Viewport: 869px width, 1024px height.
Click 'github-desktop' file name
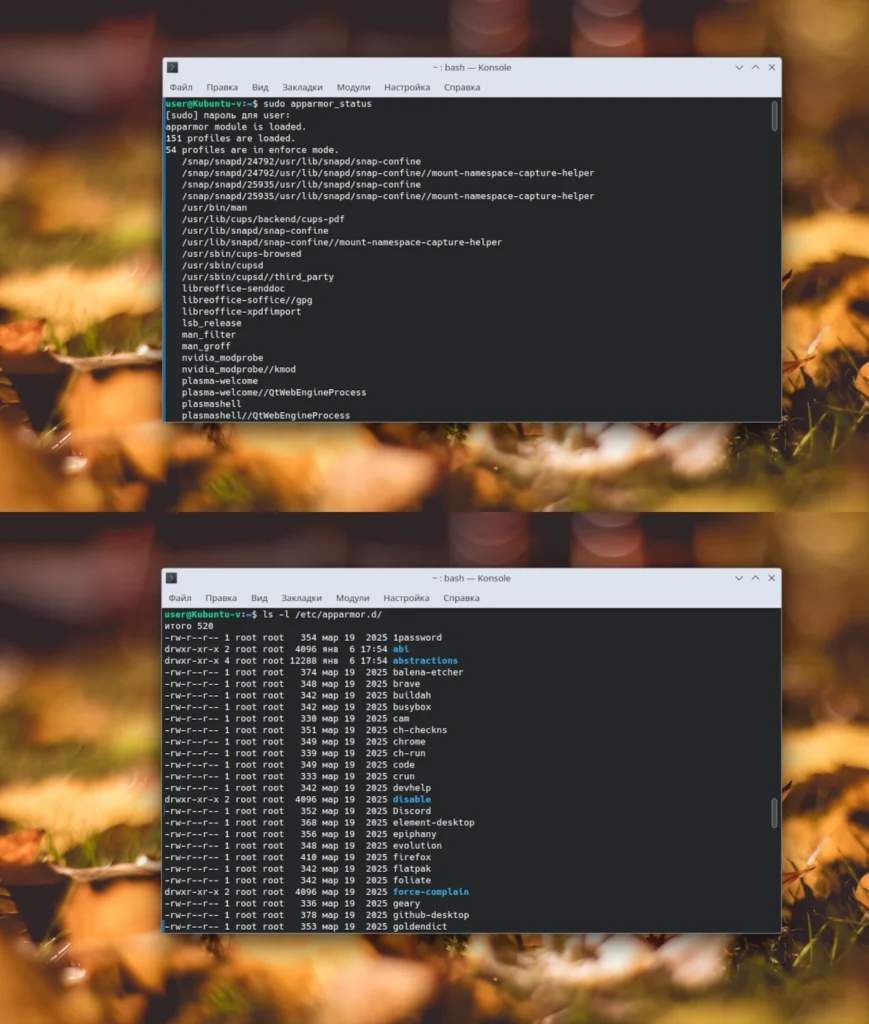click(x=430, y=915)
